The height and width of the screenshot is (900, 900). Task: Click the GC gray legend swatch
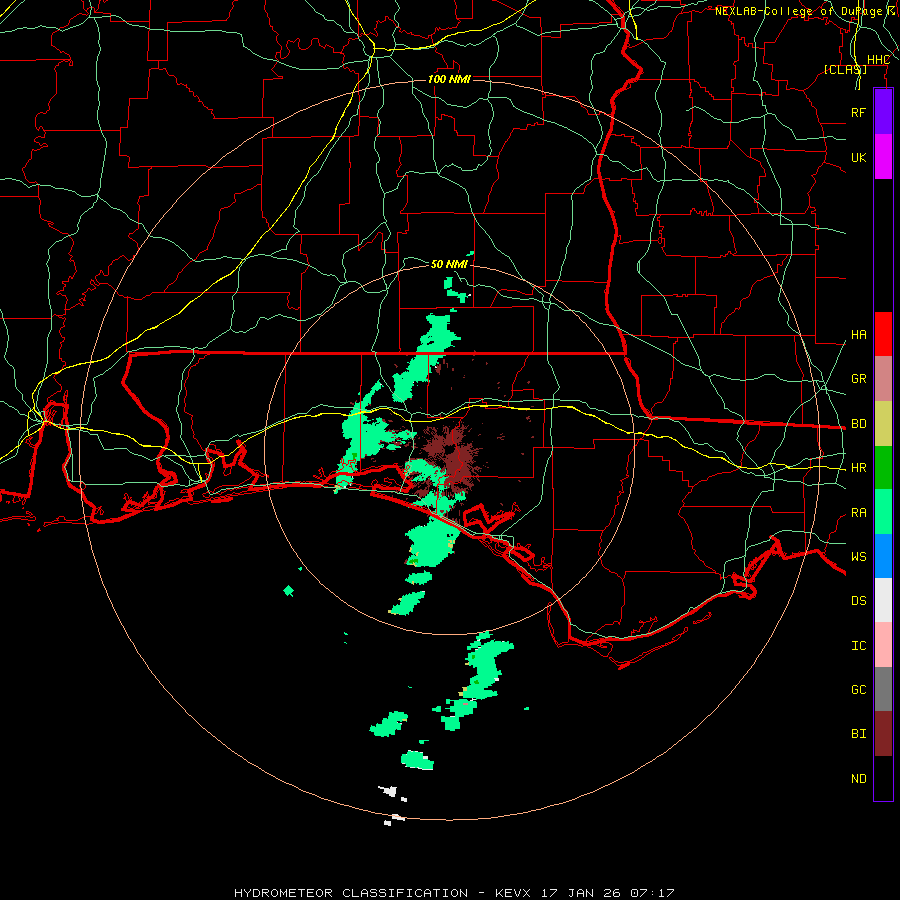[x=883, y=689]
